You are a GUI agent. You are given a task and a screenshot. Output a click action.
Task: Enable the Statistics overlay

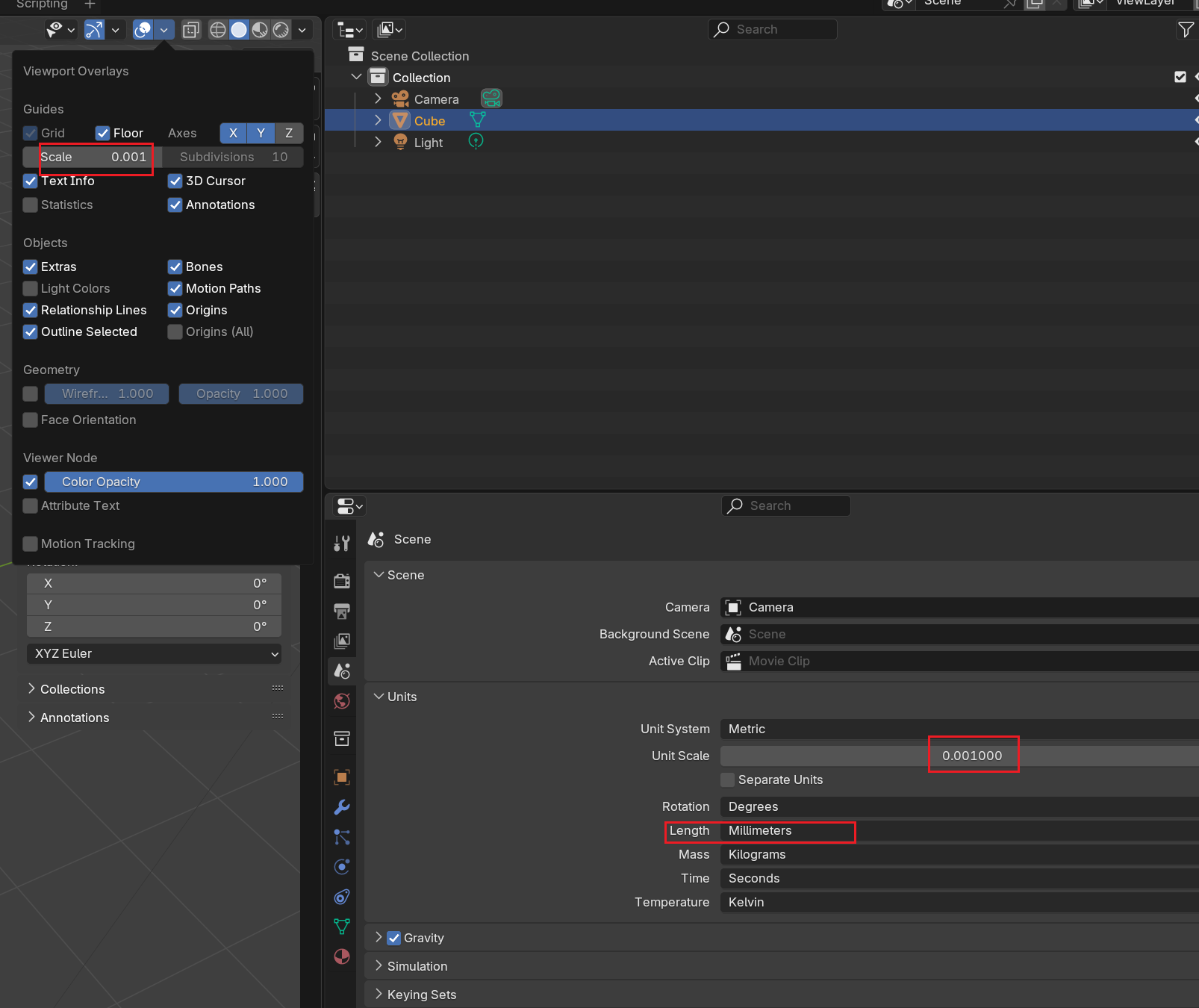point(31,205)
